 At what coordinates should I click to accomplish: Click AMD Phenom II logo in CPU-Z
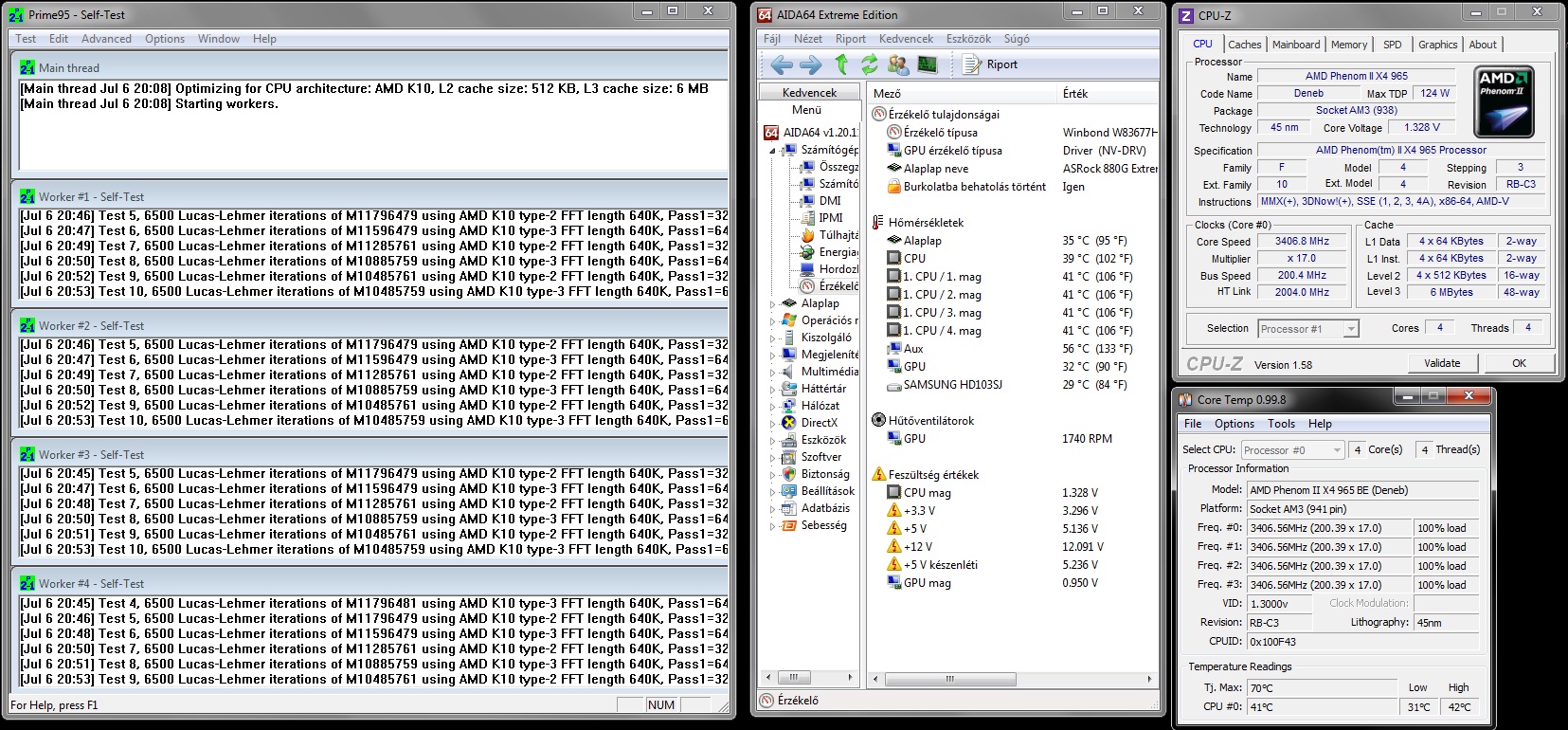pos(1504,102)
